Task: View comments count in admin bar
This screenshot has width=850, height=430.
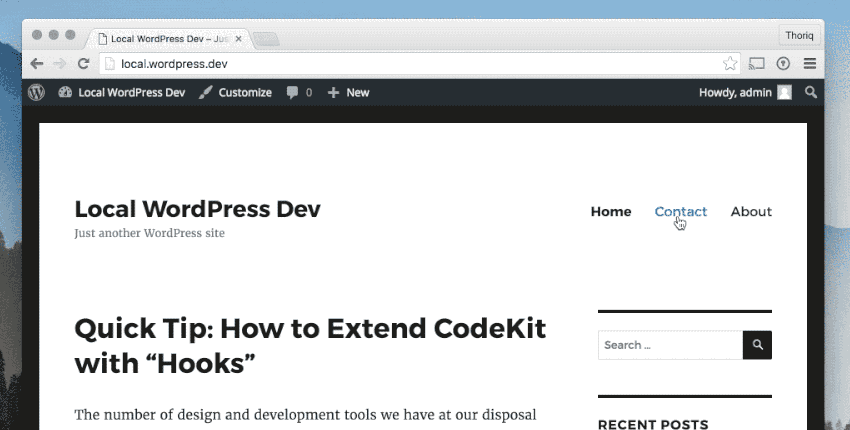Action: tap(299, 93)
